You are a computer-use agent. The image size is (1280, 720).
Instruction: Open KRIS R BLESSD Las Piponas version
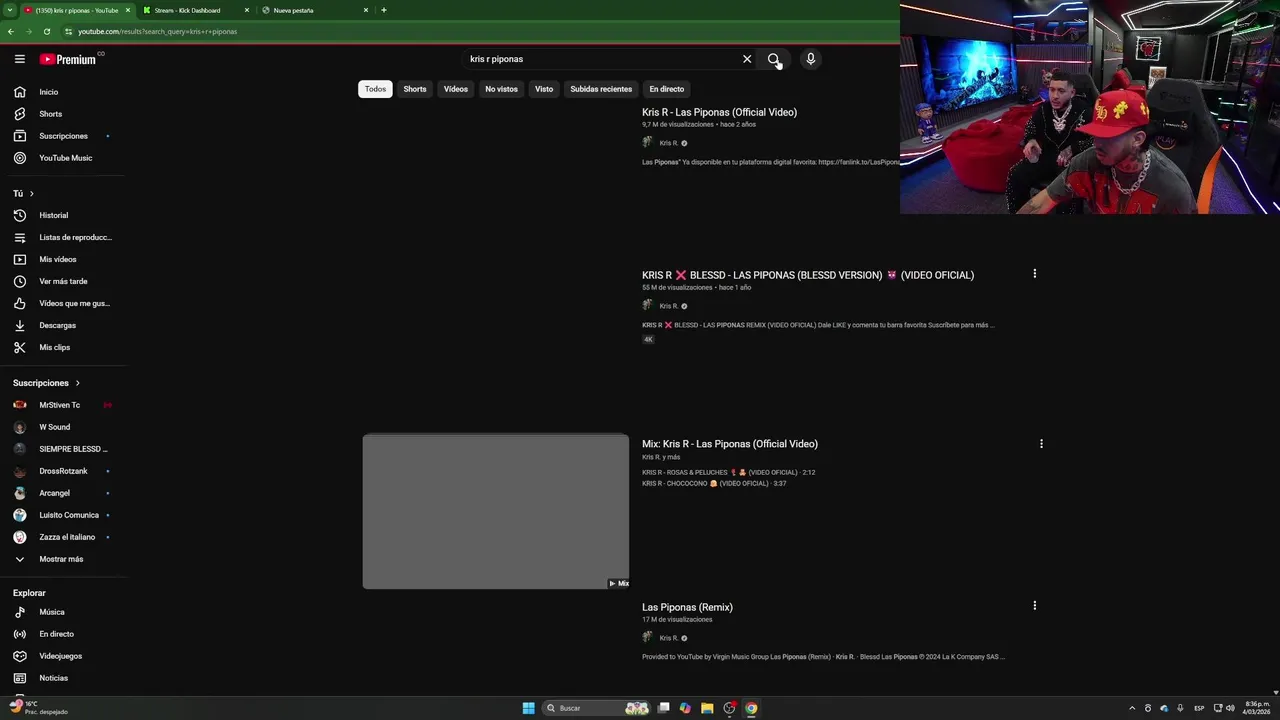pyautogui.click(x=808, y=275)
